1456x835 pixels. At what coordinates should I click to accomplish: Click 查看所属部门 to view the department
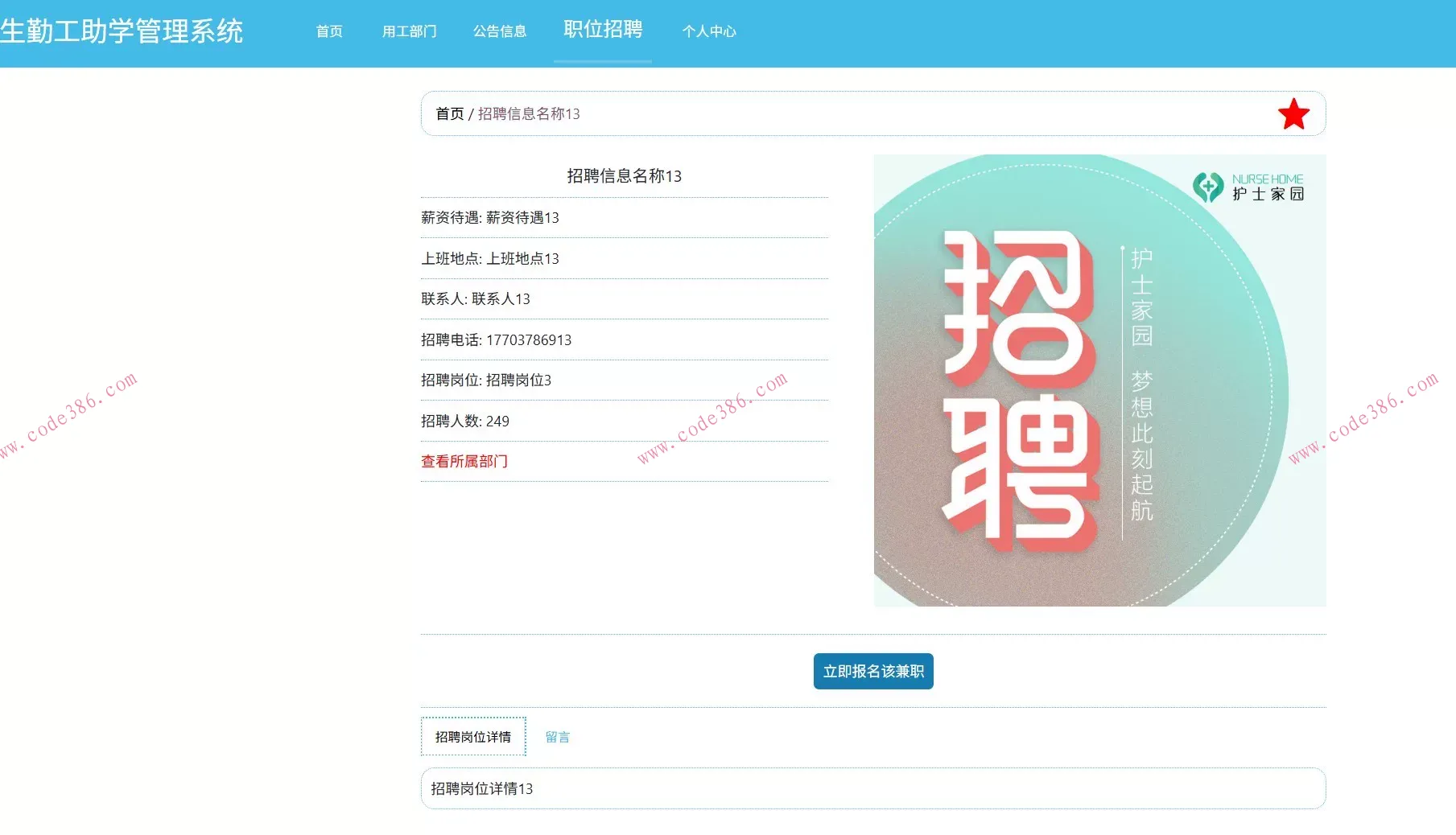464,461
